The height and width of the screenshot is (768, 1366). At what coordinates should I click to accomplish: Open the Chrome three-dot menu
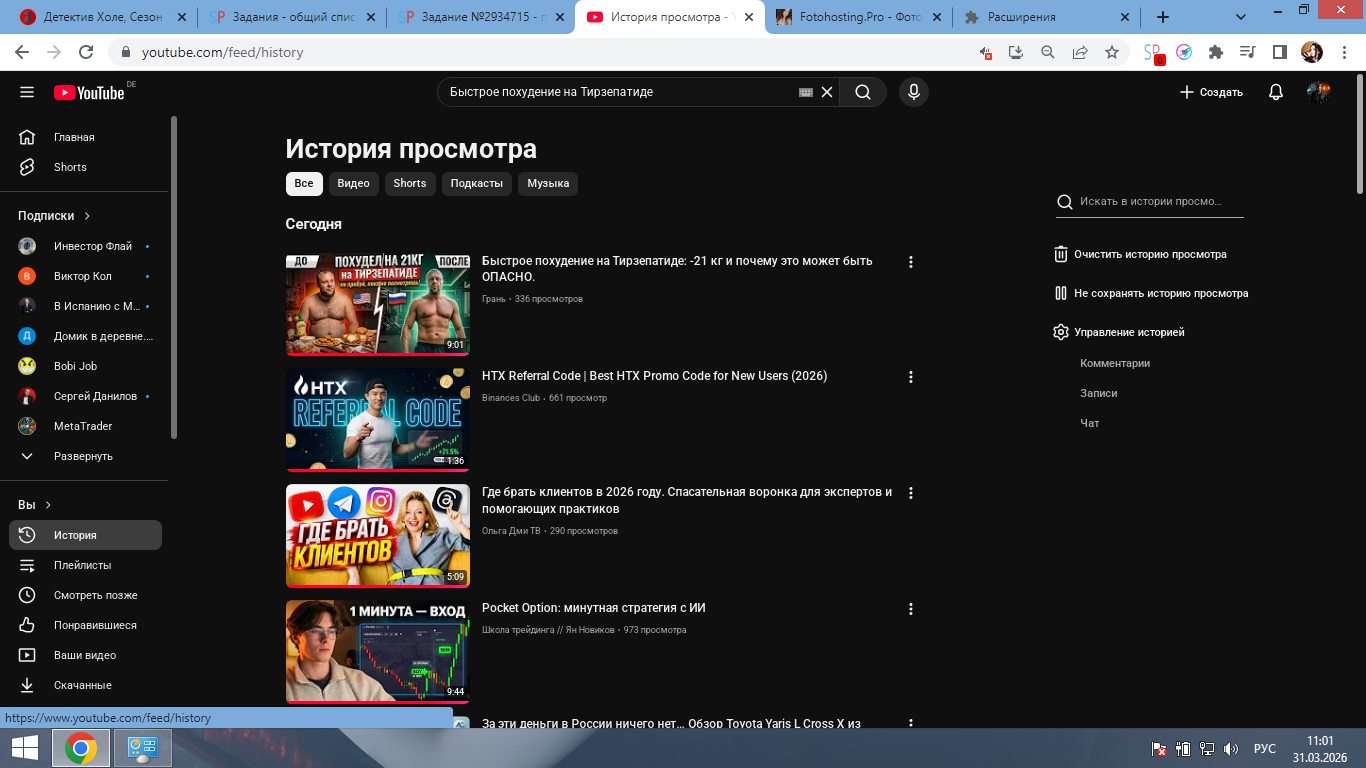1342,52
